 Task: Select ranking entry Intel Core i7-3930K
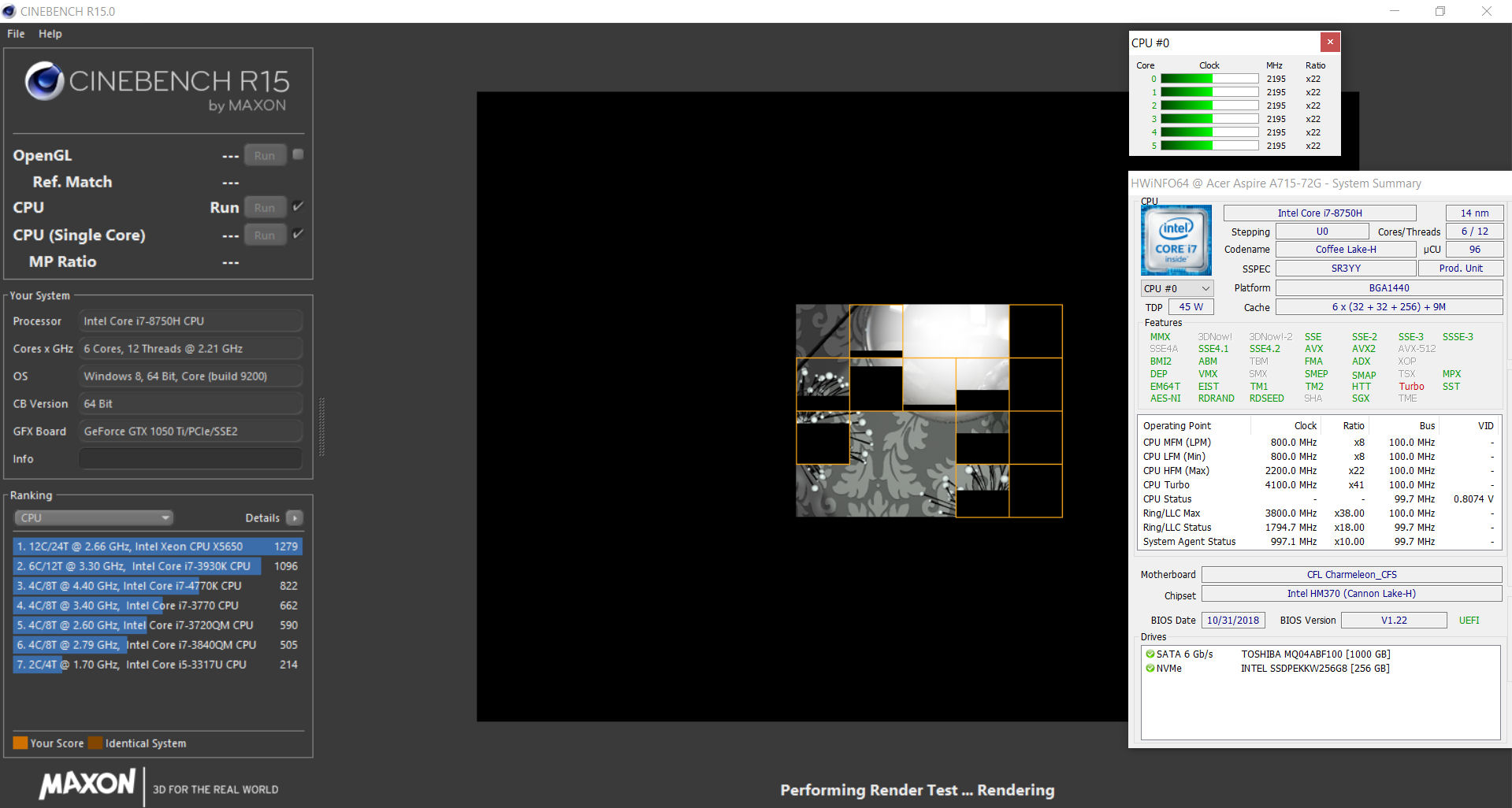tap(158, 565)
